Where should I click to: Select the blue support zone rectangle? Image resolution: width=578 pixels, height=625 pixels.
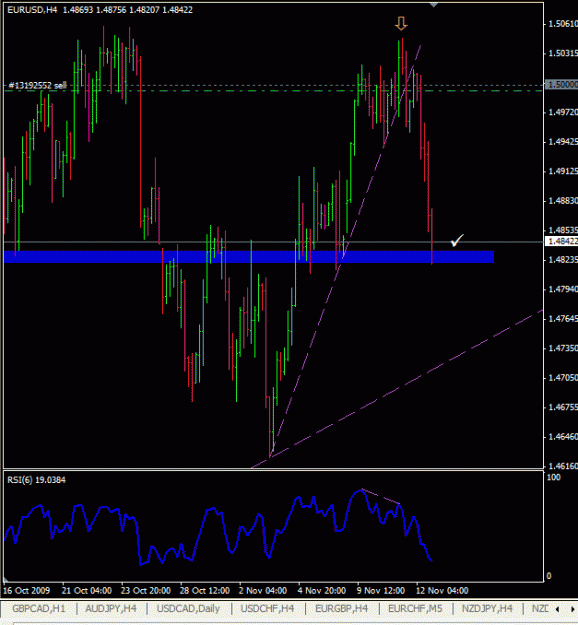[249, 257]
